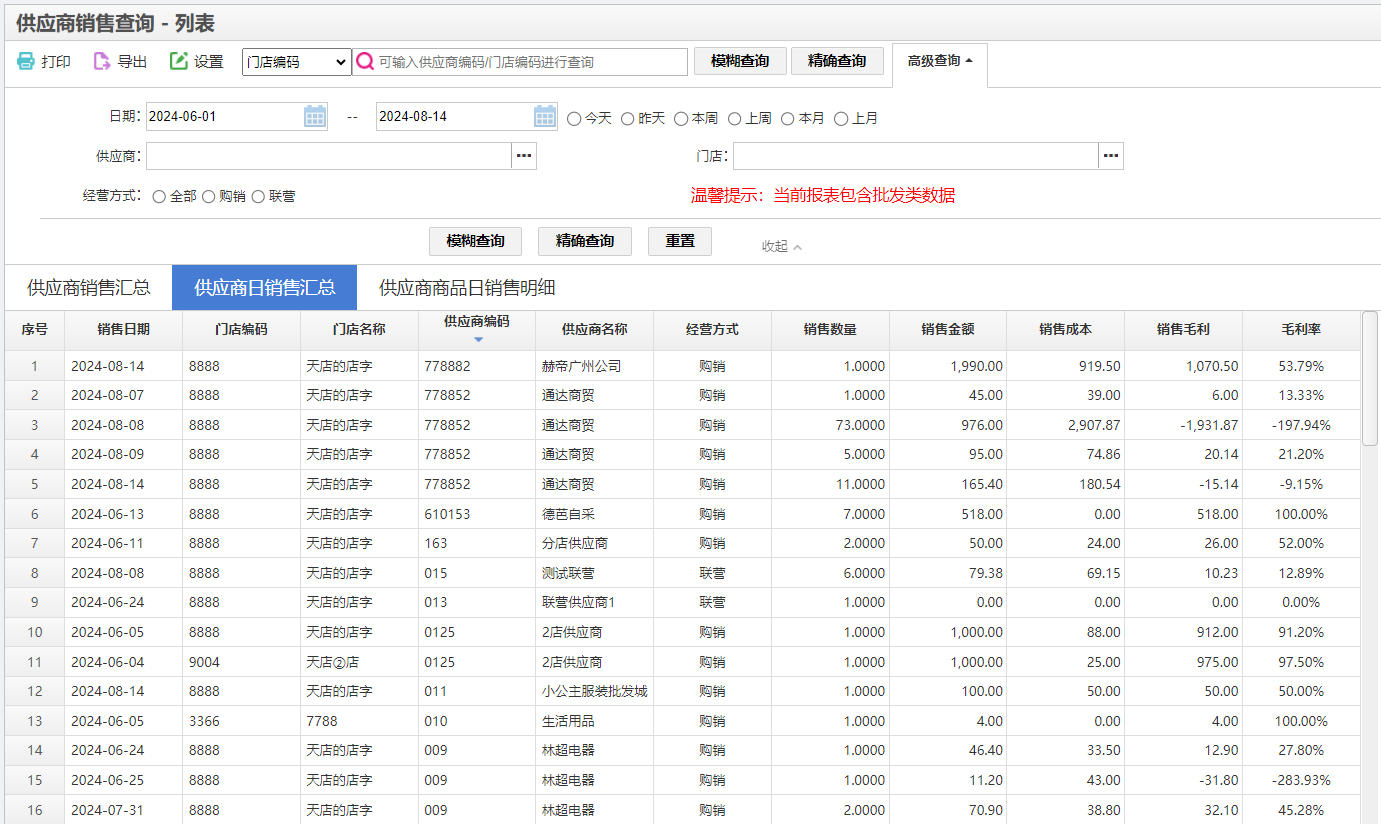Choose 全部 business mode radio
1381x824 pixels.
[159, 197]
